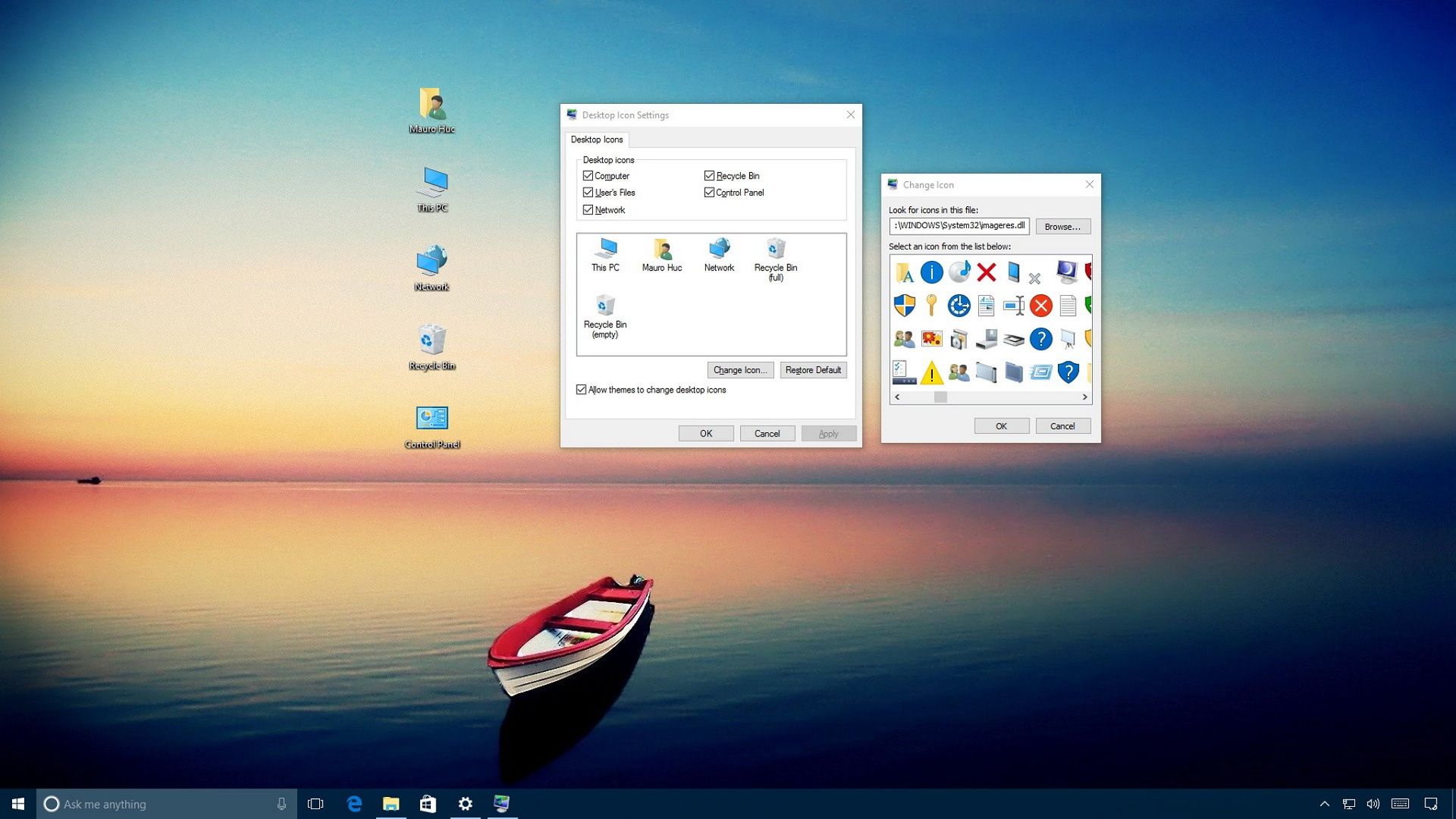This screenshot has height=819, width=1456.
Task: Open Microsoft Edge from the taskbar
Action: (353, 803)
